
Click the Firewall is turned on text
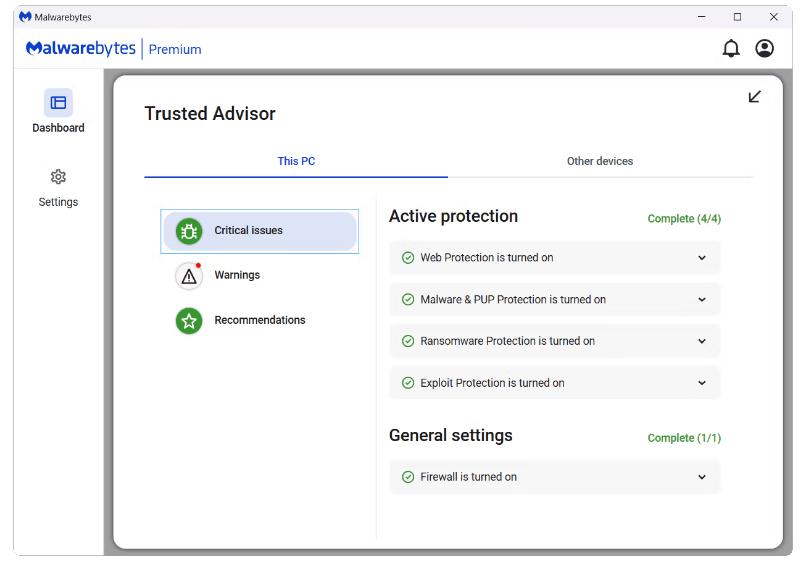click(x=468, y=477)
